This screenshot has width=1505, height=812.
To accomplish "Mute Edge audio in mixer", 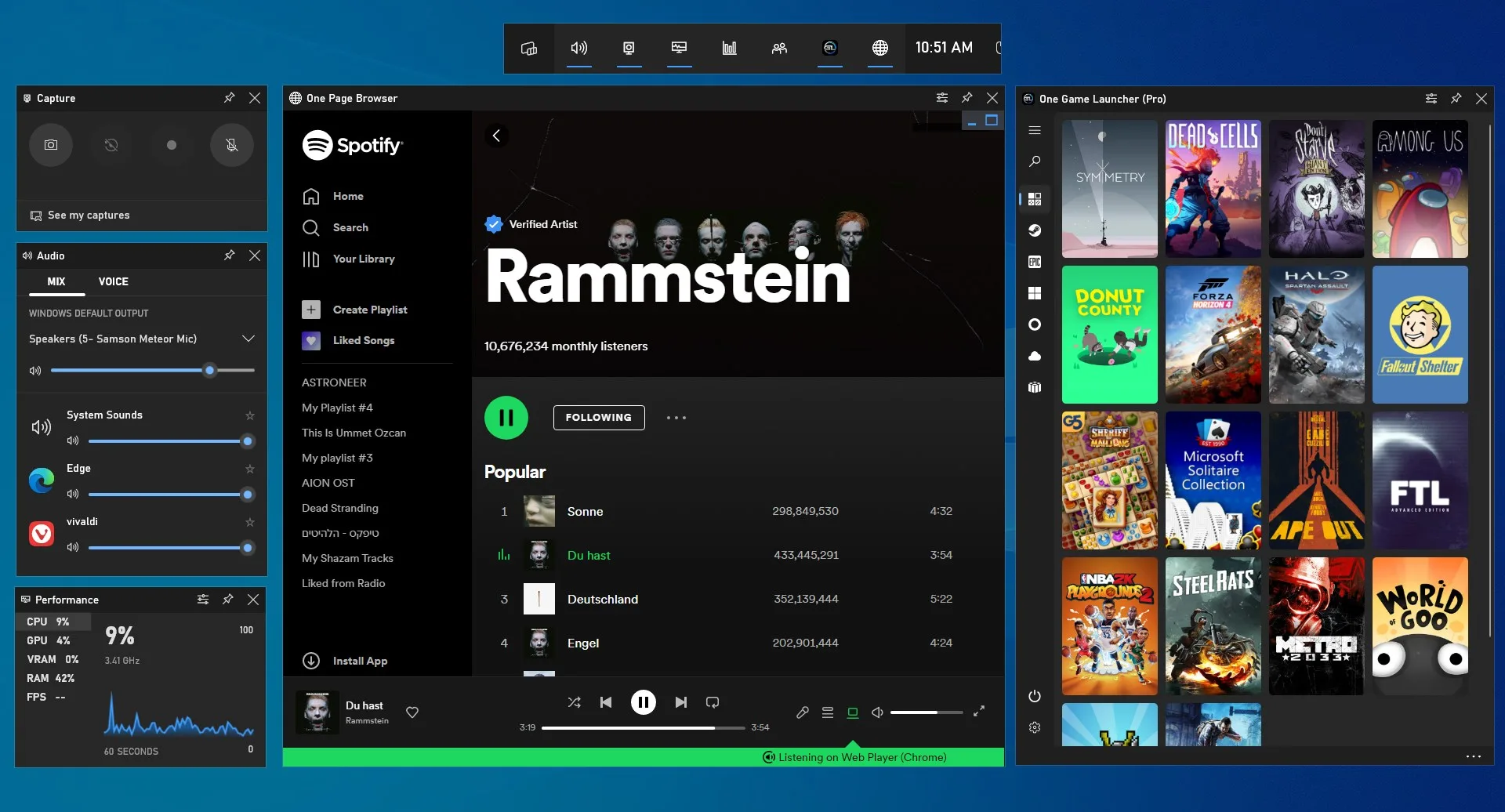I will click(73, 494).
